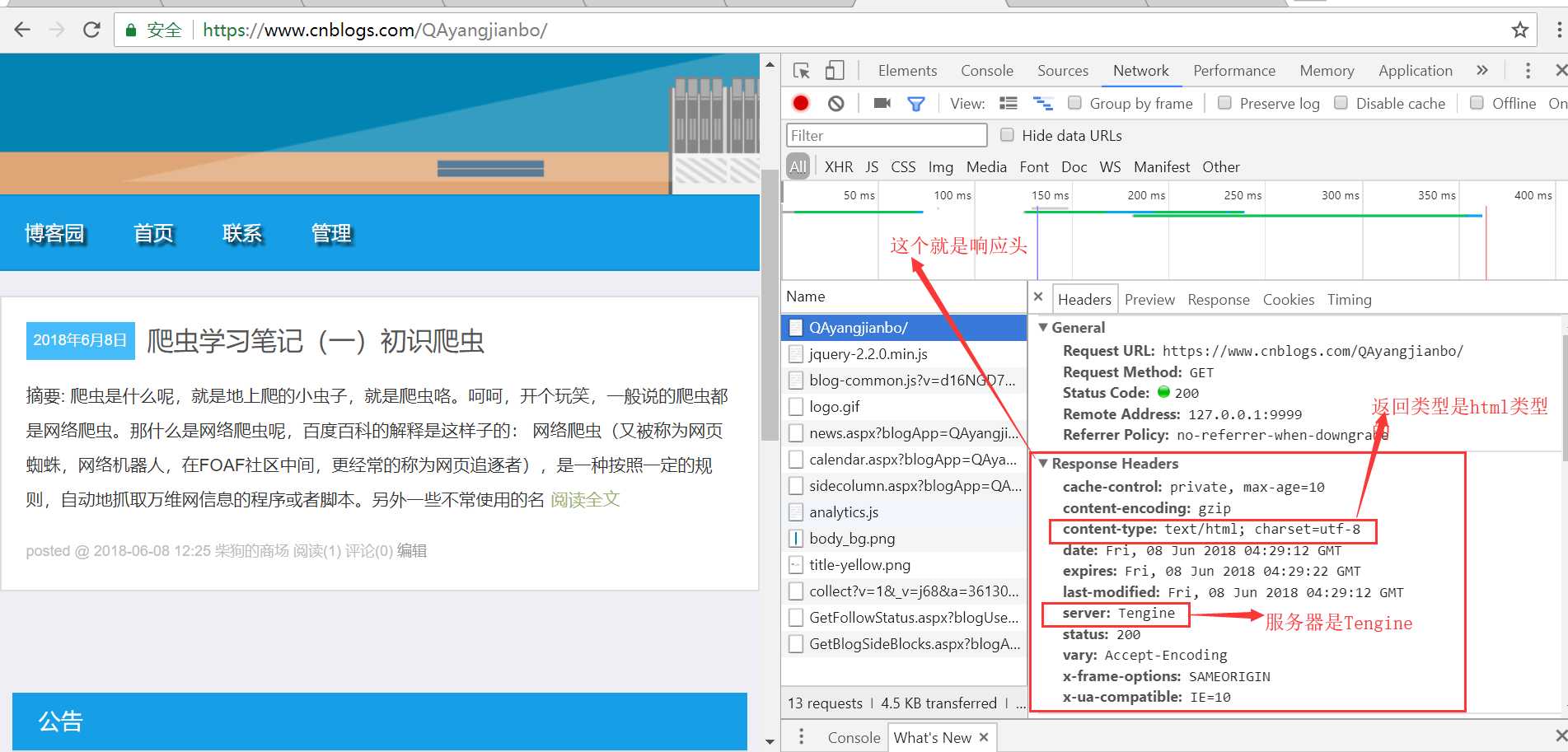1568x752 pixels.
Task: Toggle the device toolbar icon
Action: [x=835, y=71]
